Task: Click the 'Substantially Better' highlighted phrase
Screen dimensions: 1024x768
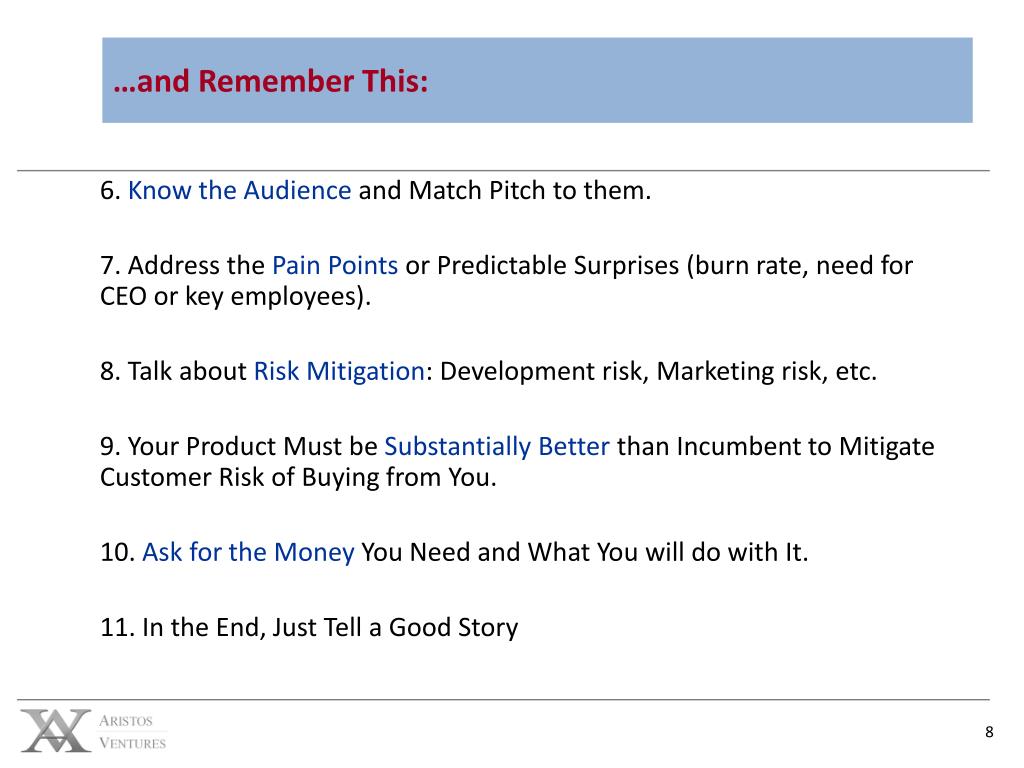Action: tap(497, 447)
